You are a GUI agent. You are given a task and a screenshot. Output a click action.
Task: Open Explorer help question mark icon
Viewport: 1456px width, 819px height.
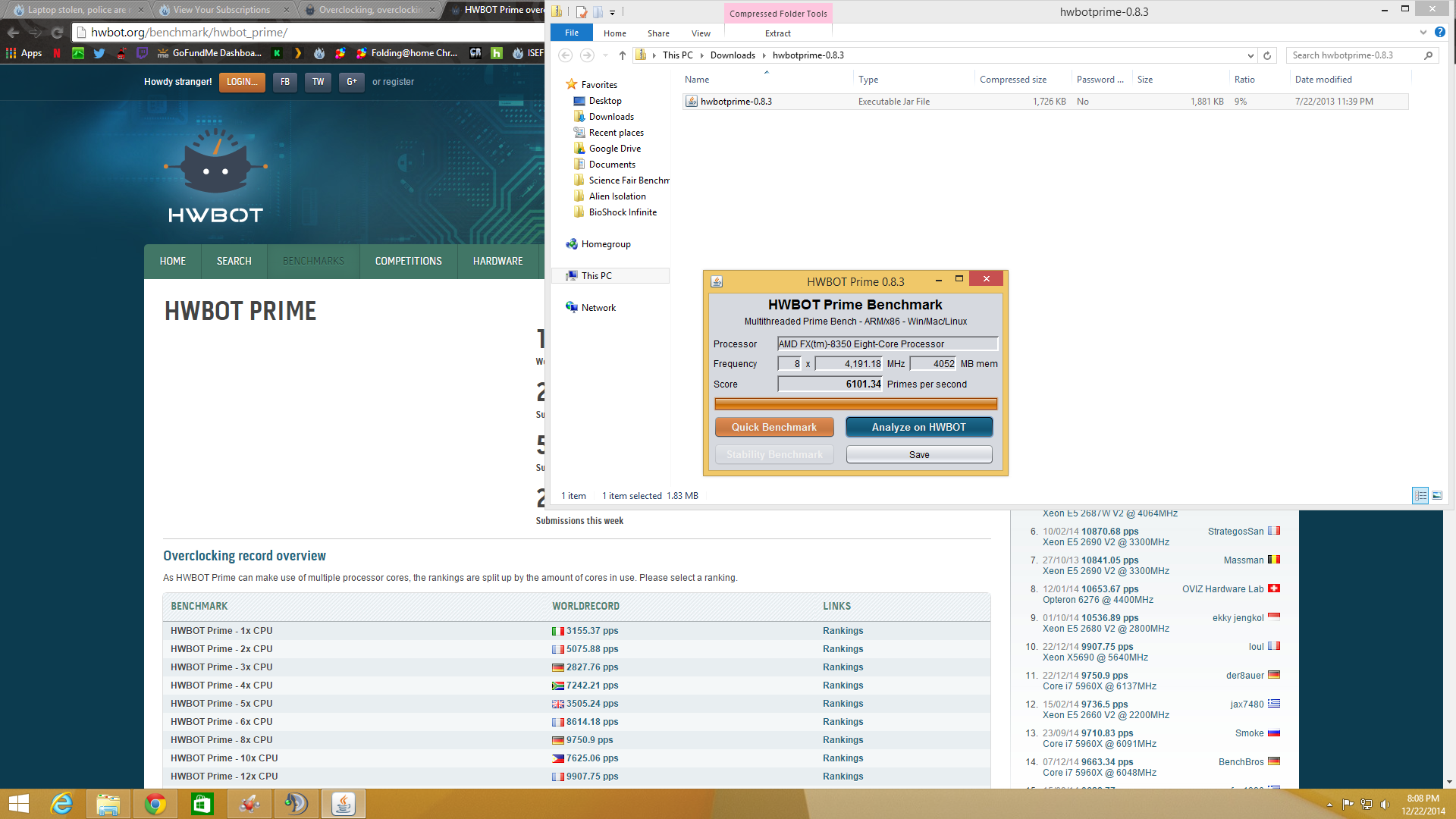(1439, 32)
